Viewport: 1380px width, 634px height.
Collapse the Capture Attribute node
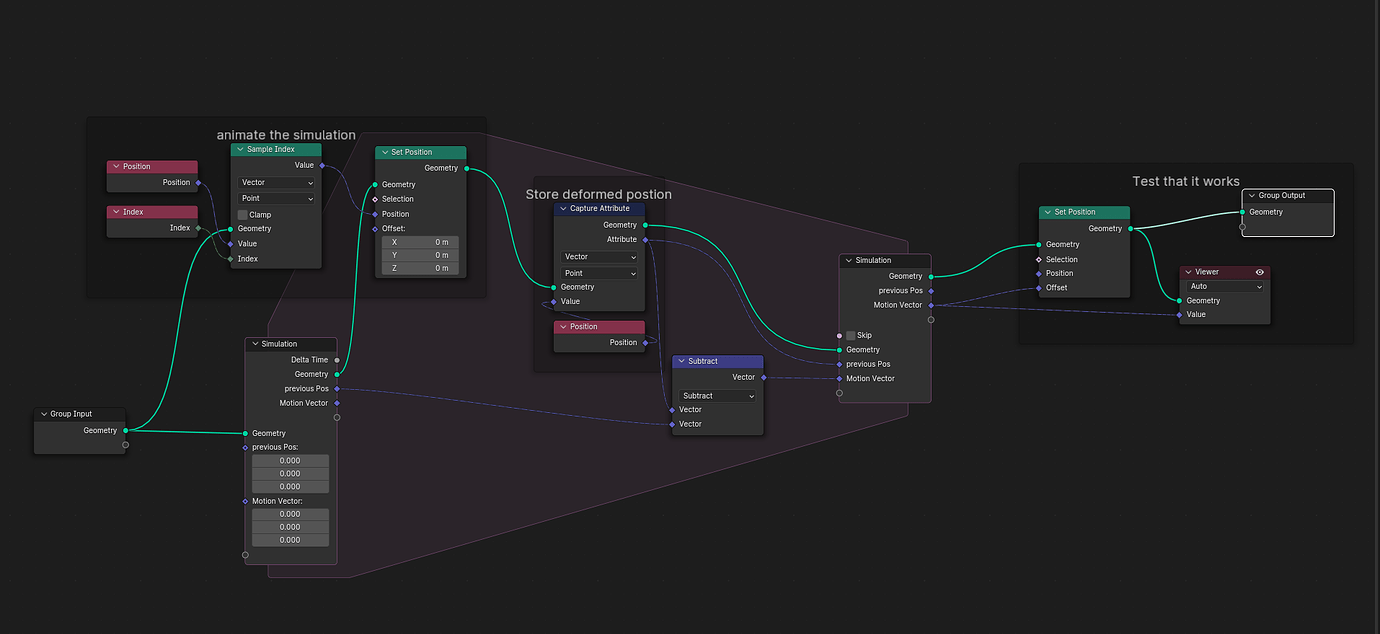point(563,209)
